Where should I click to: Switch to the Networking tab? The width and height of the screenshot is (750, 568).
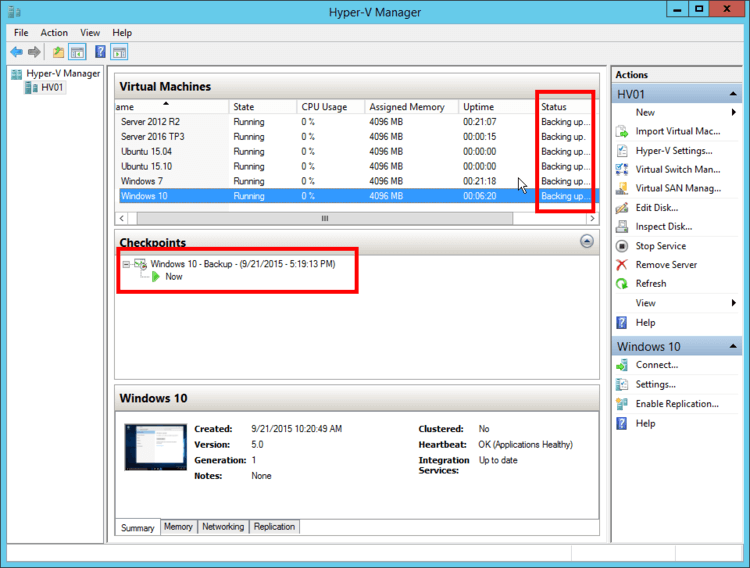223,527
